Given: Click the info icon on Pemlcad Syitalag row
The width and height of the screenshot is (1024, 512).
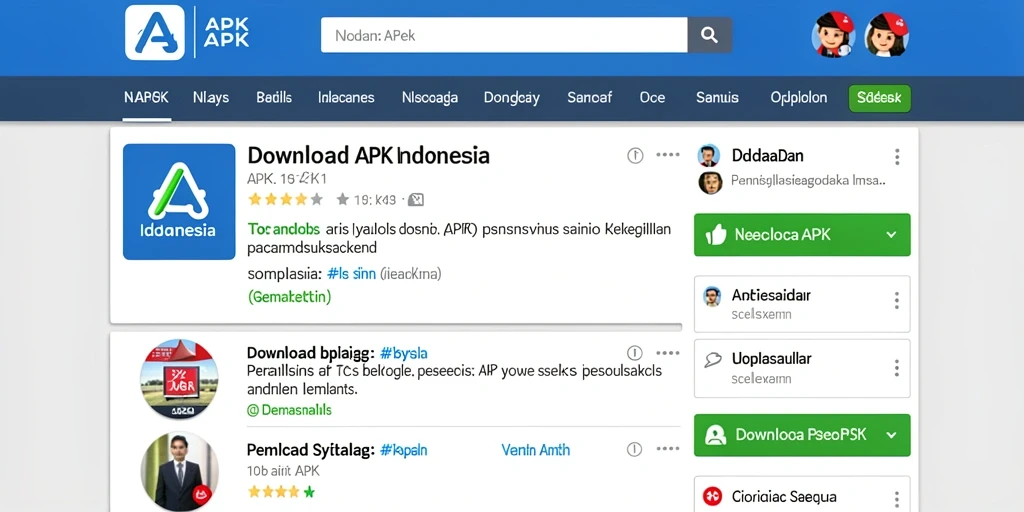Looking at the screenshot, I should pos(635,449).
